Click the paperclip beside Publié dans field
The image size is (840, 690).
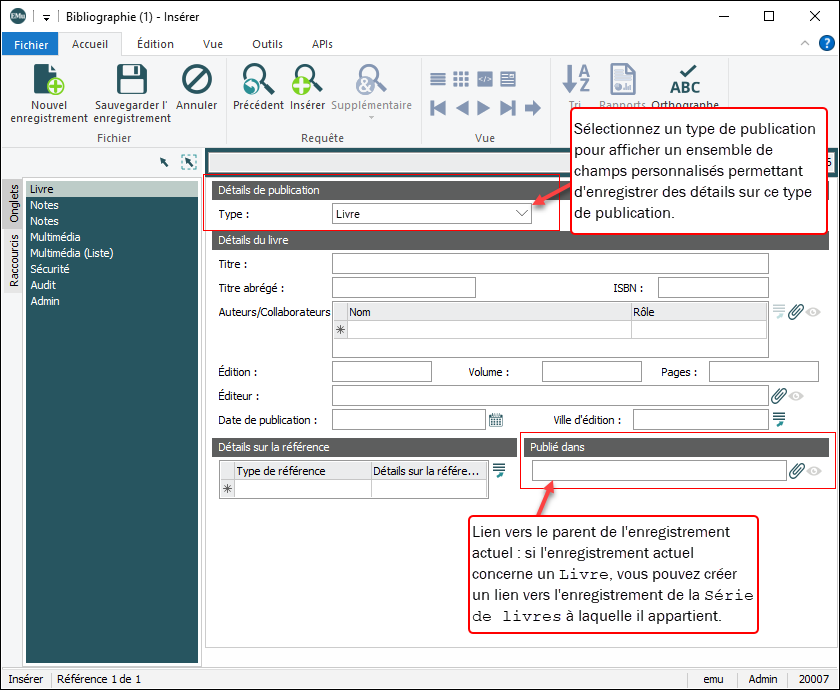[x=796, y=471]
